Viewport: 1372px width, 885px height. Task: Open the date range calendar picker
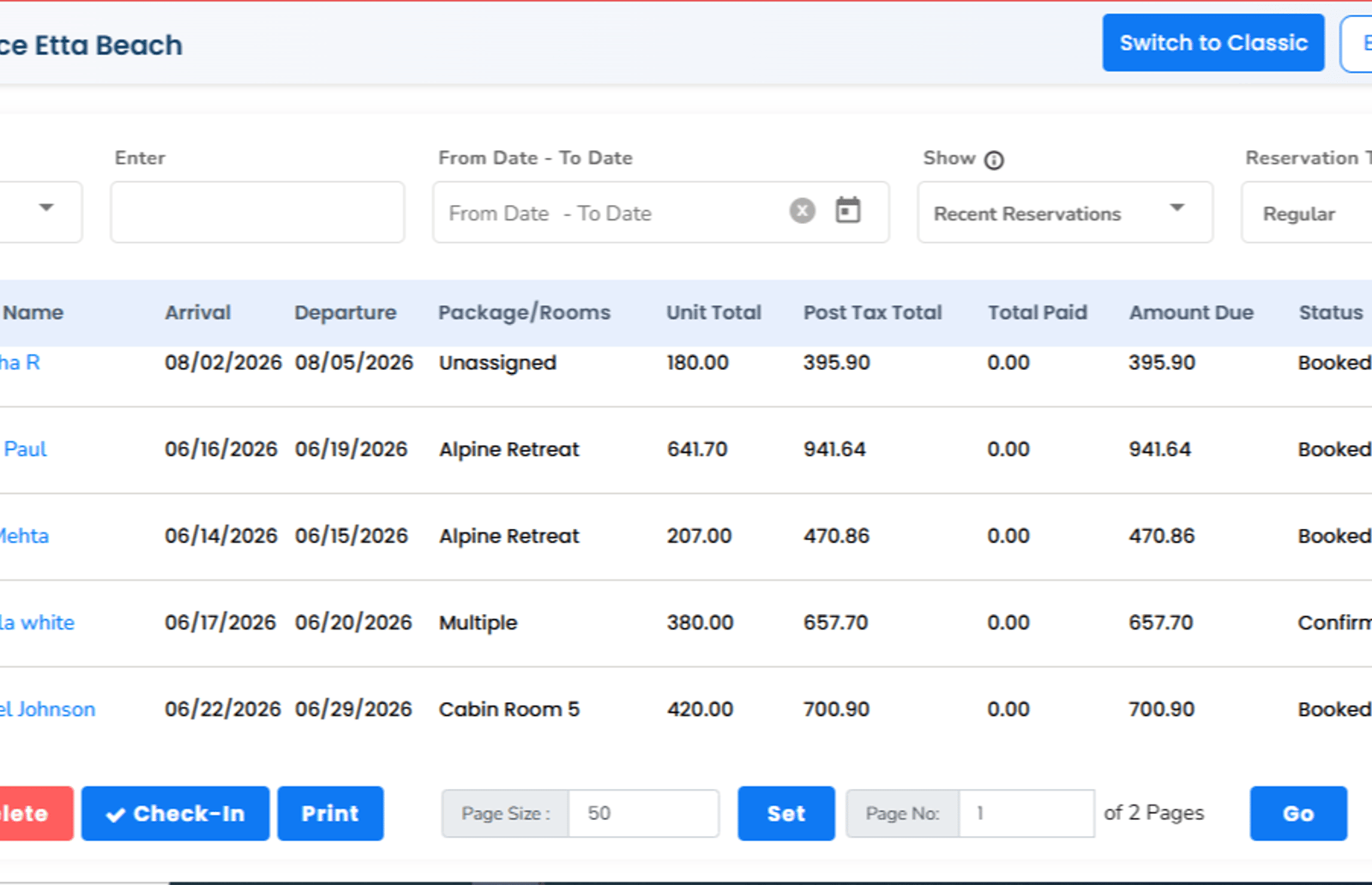click(847, 211)
